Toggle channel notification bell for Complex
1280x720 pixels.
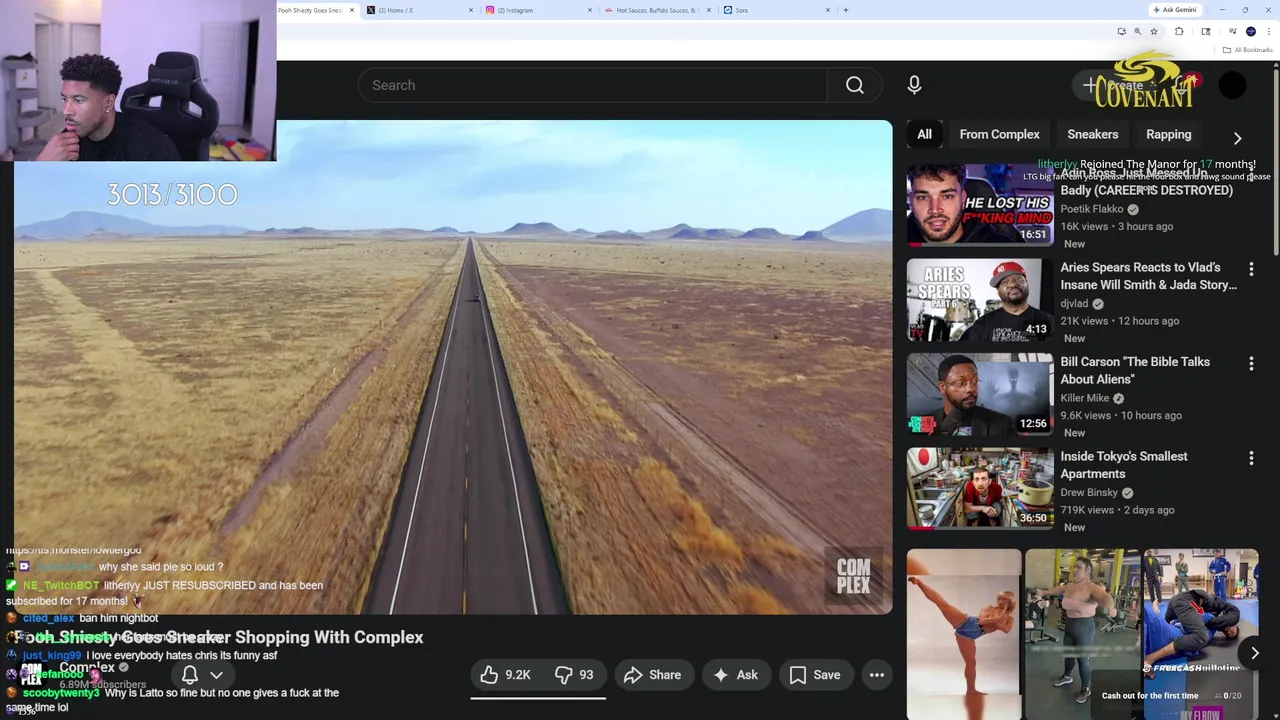[190, 675]
